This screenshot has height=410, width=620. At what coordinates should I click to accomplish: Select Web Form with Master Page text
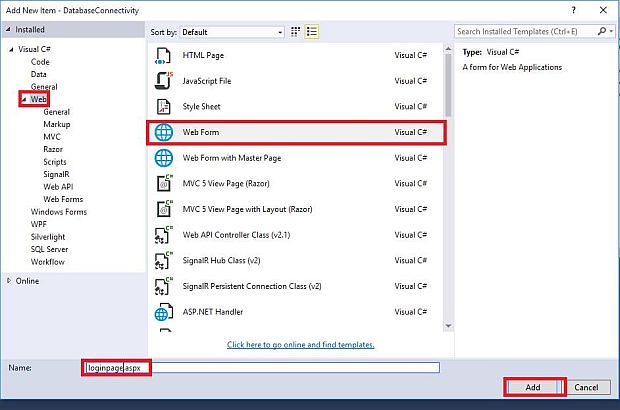pyautogui.click(x=232, y=158)
